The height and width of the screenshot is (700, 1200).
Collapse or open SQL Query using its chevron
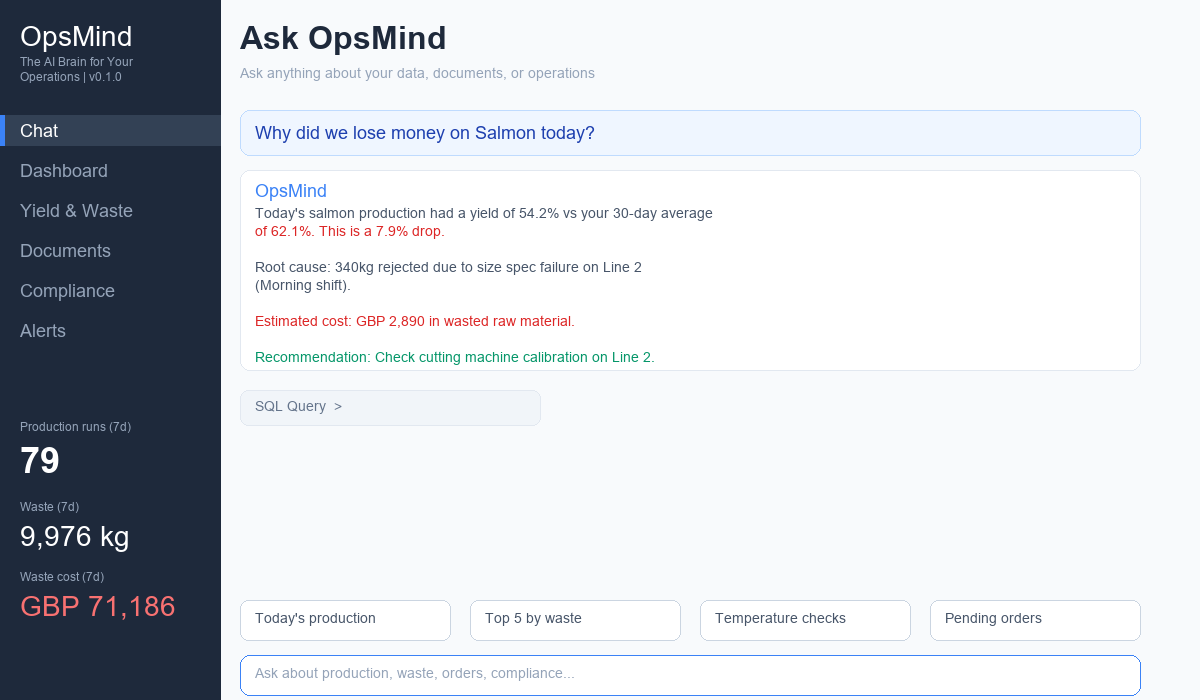[336, 406]
